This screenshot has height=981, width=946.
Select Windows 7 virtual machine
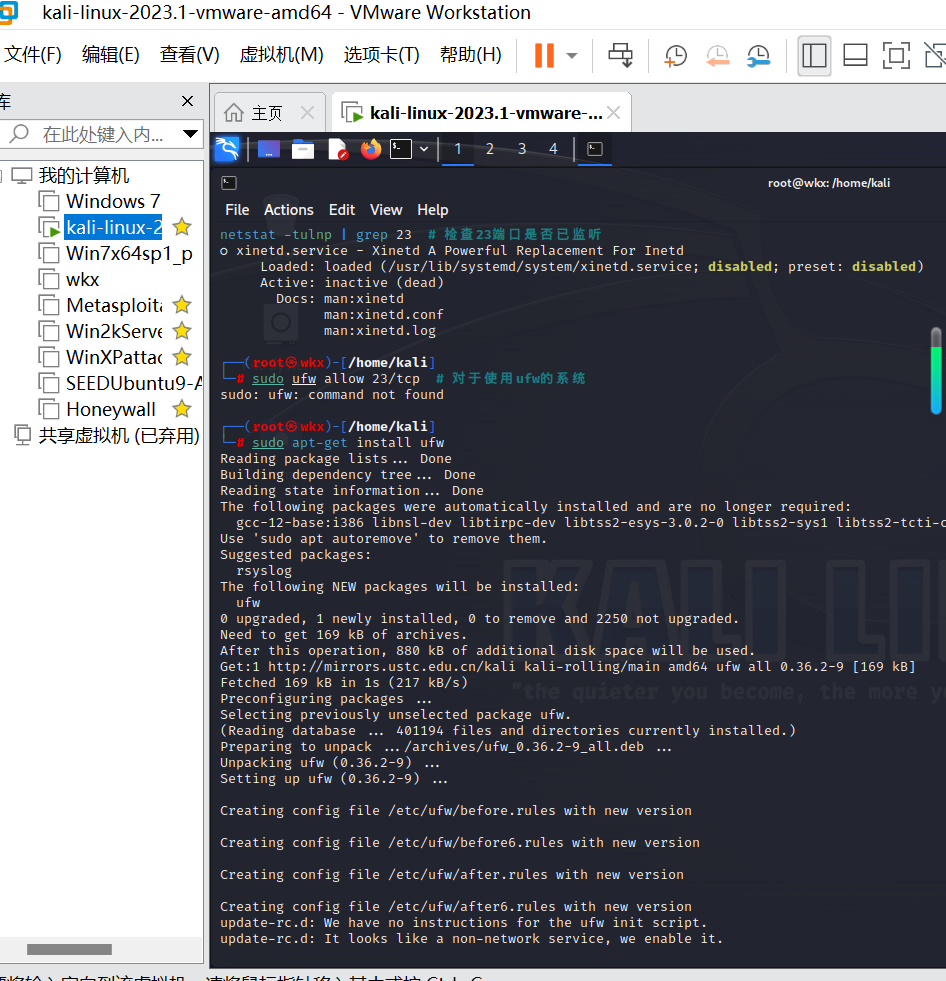(x=113, y=201)
